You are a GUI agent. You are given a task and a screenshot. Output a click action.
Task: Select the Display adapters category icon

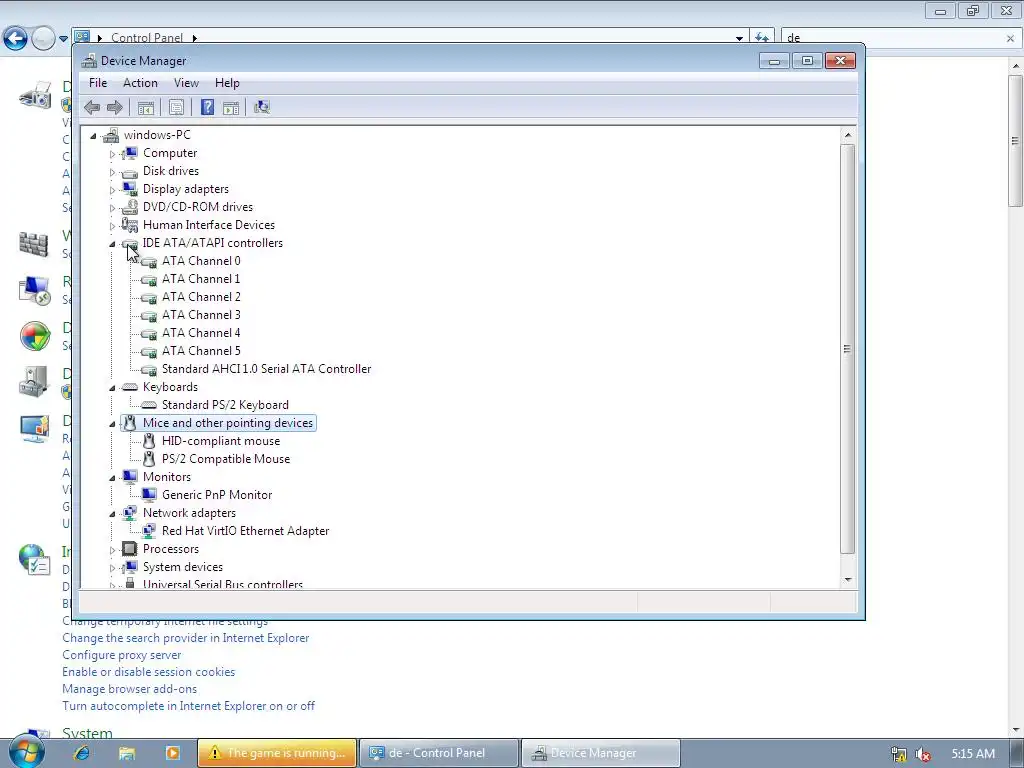(130, 189)
